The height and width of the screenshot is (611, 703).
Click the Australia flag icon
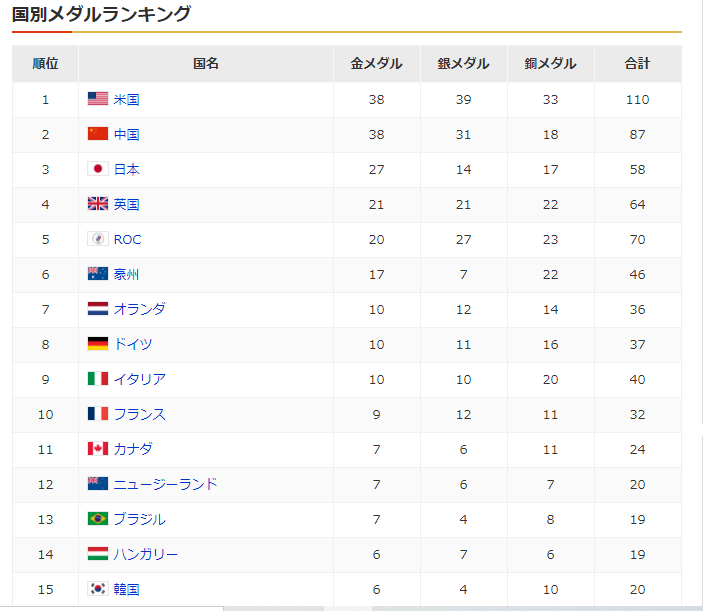(x=97, y=274)
